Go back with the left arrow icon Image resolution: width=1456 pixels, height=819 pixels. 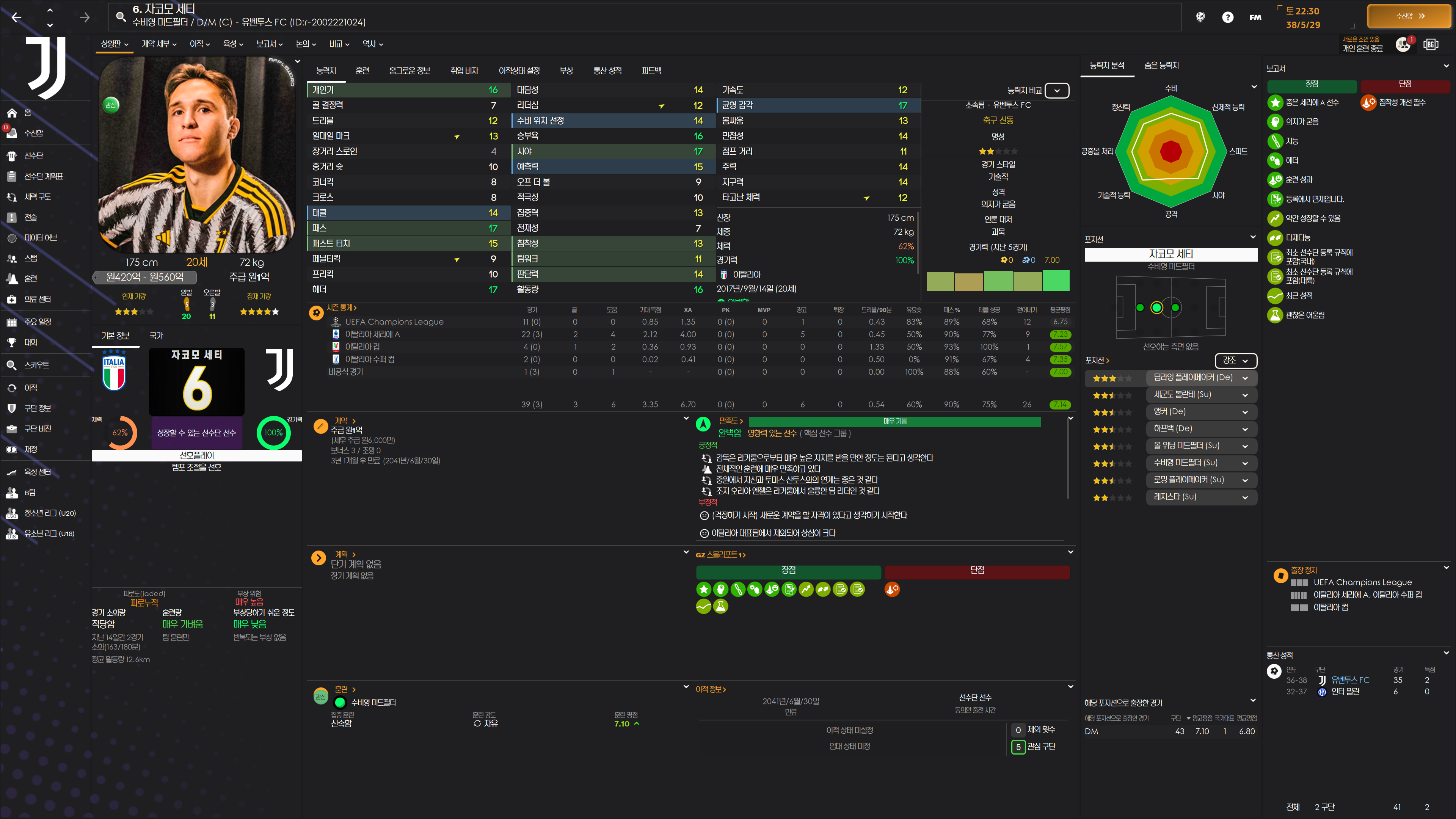16,17
